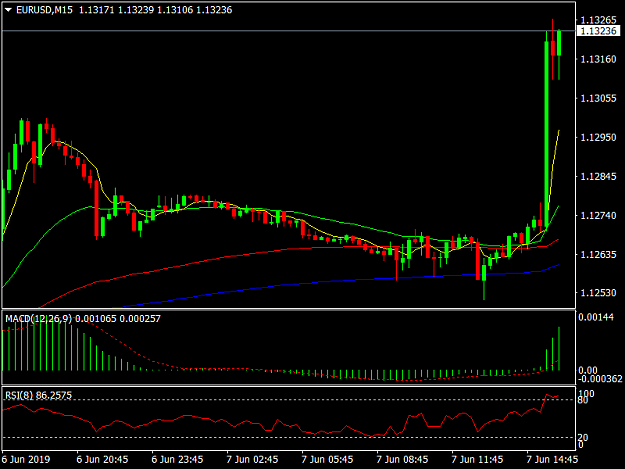The image size is (625, 469).
Task: Click the 1.12530 price axis label
Action: 598,293
